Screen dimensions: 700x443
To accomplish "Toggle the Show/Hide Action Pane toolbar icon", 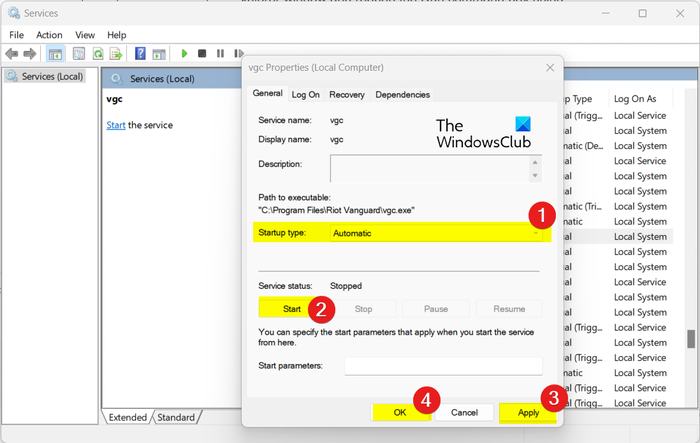I will (x=159, y=54).
